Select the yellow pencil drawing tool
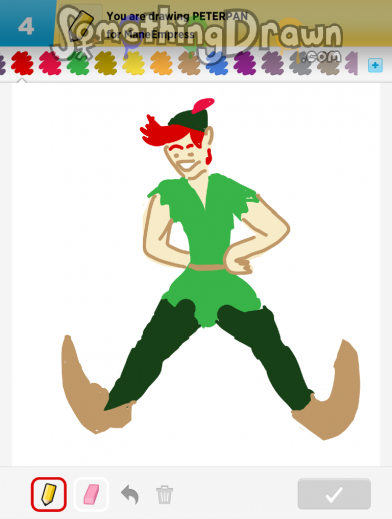This screenshot has width=392, height=519. [x=49, y=494]
